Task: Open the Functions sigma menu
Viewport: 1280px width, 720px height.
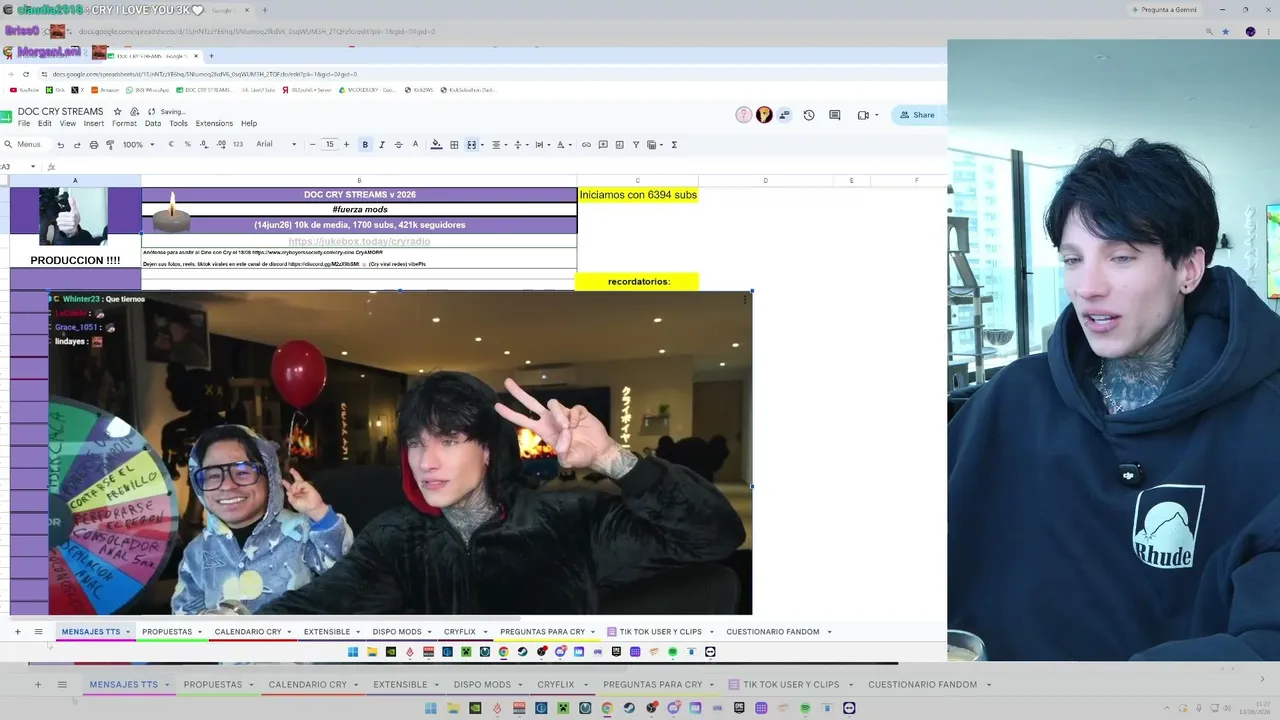Action: point(674,145)
